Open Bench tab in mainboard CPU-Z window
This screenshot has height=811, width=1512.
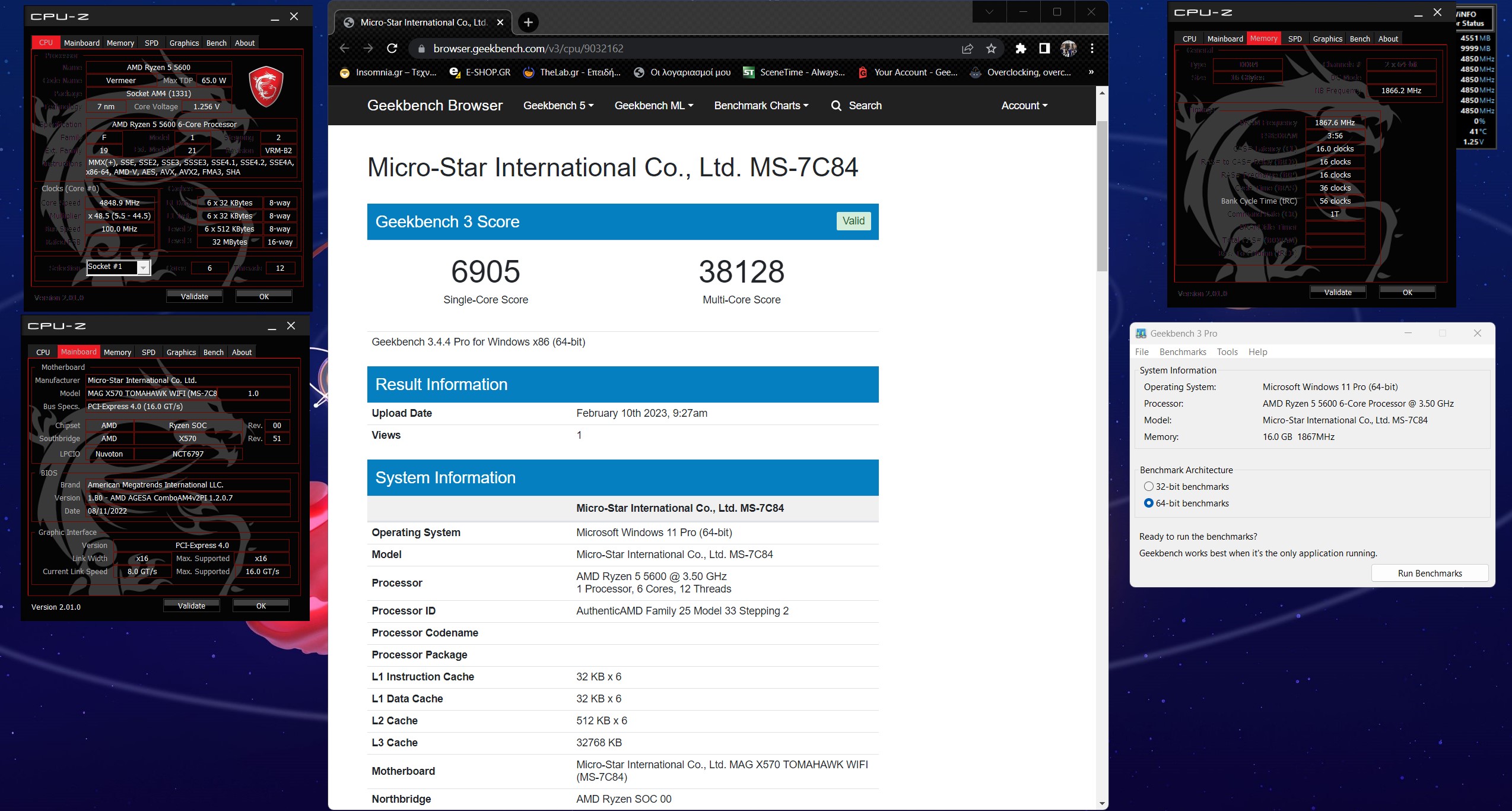click(x=214, y=352)
